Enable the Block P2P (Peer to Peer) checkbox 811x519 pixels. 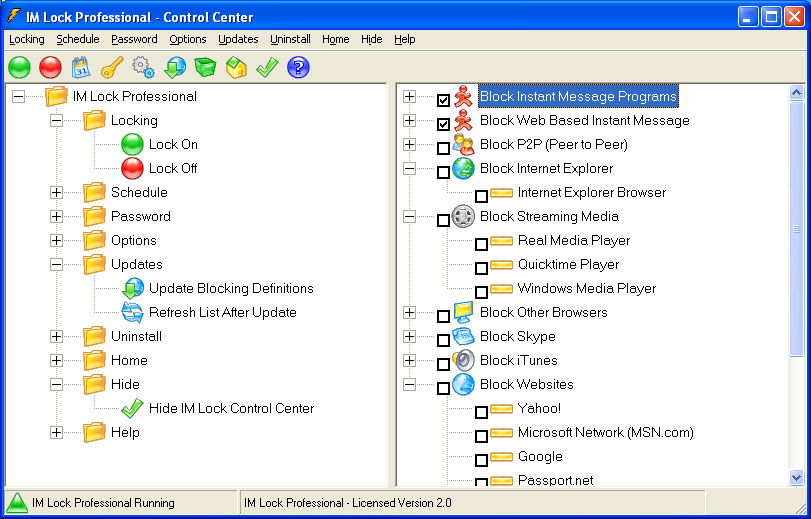click(x=443, y=148)
